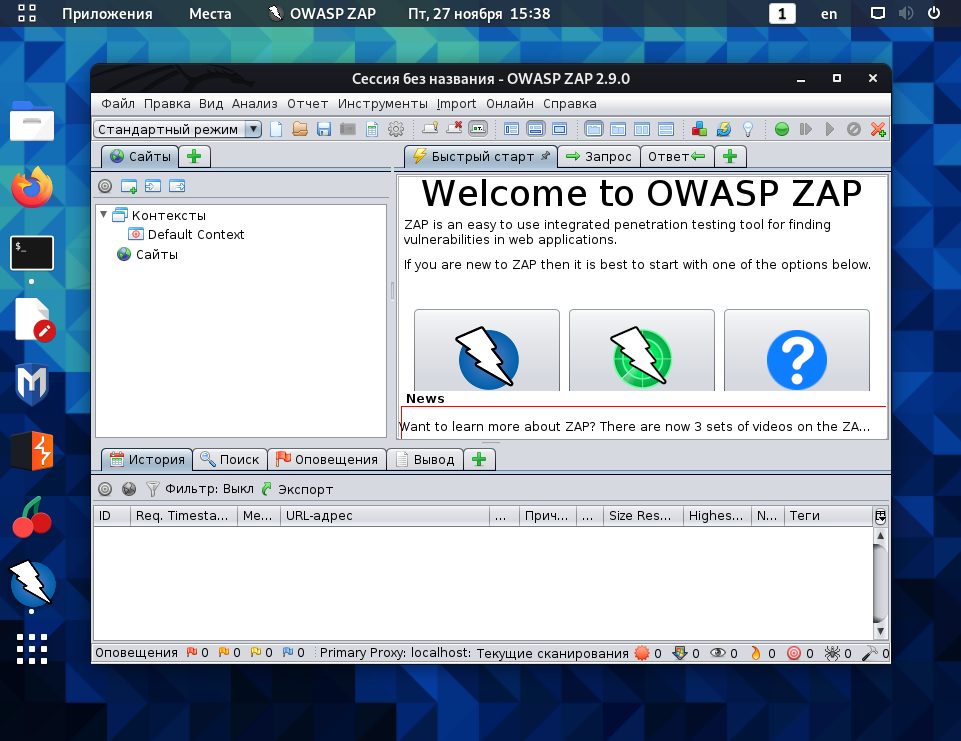Switch to the Оповещения tab
This screenshot has width=961, height=741.
[x=327, y=460]
